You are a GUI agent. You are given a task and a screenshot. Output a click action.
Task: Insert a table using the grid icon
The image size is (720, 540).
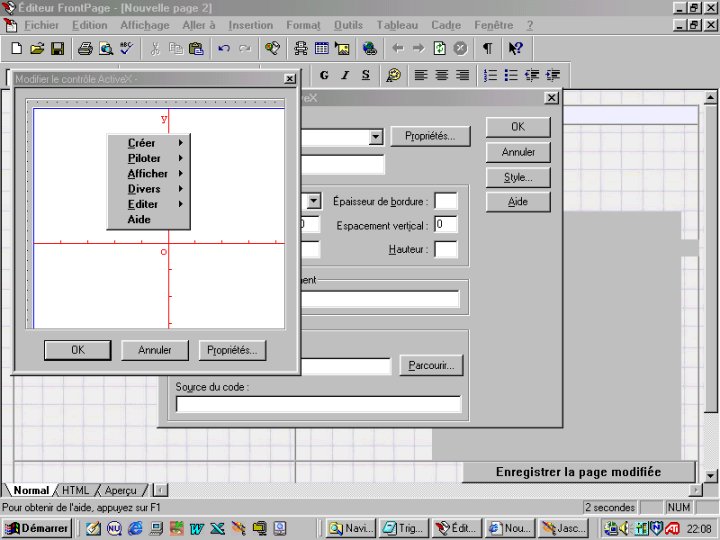(321, 48)
